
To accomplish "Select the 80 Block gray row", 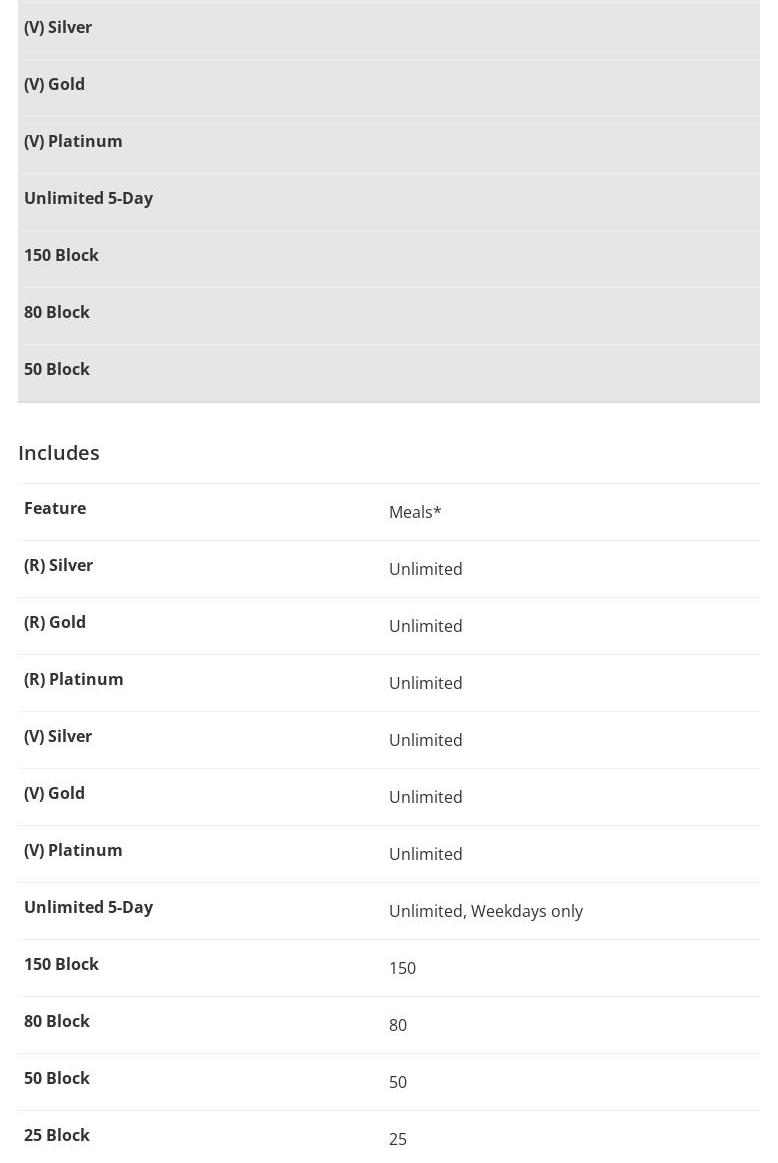I will [389, 315].
